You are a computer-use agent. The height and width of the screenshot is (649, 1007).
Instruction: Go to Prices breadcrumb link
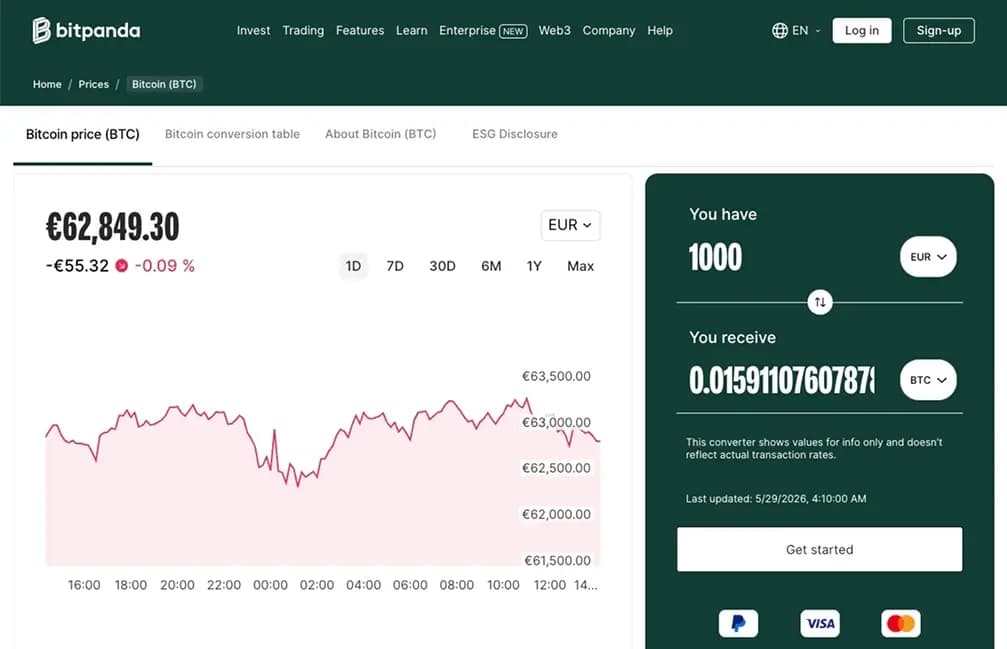(x=93, y=84)
